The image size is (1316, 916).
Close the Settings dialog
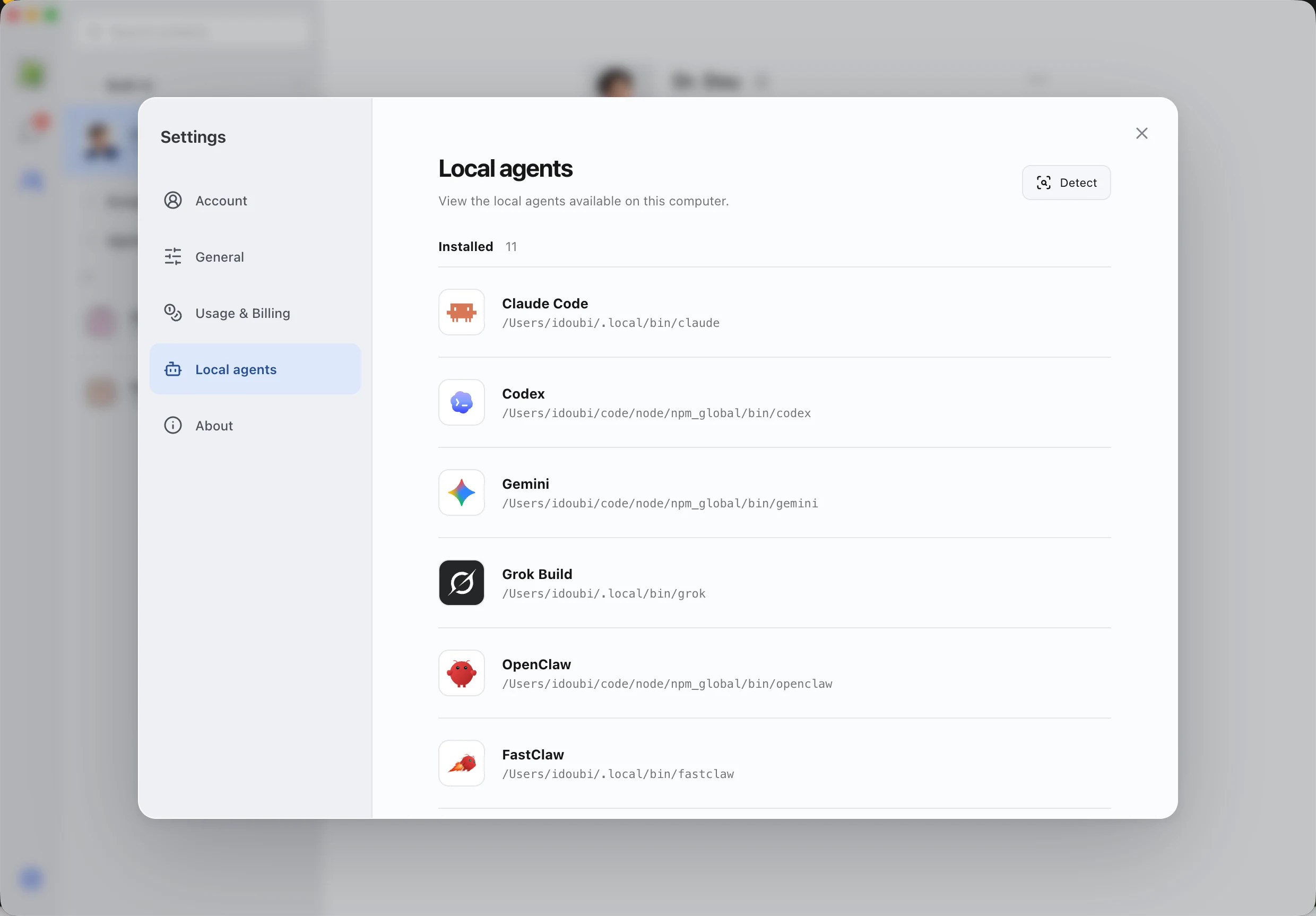[1142, 134]
